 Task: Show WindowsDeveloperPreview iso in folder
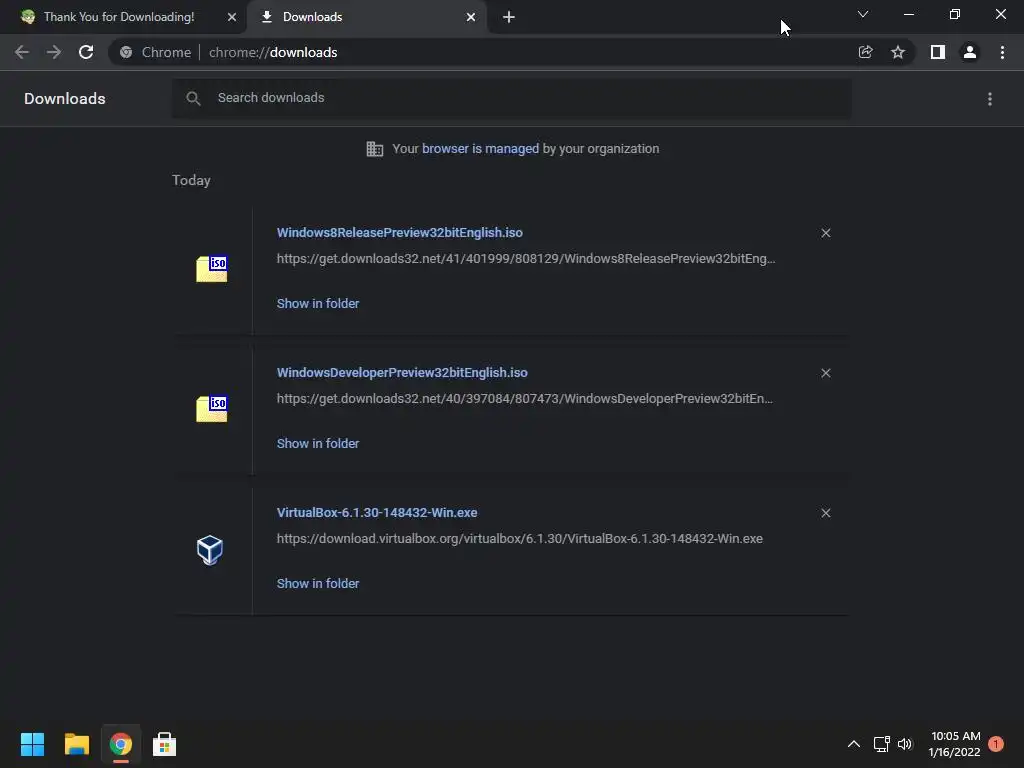(x=318, y=443)
